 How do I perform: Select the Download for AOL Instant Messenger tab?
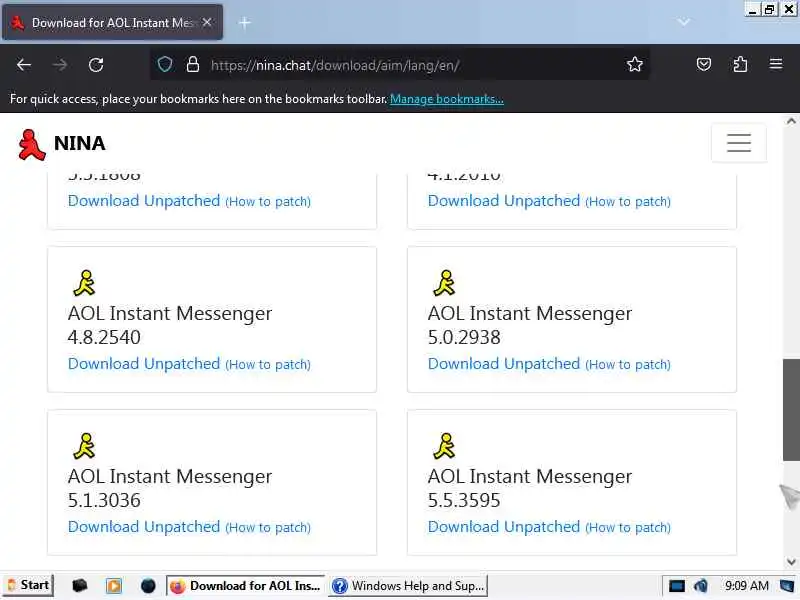click(x=112, y=22)
